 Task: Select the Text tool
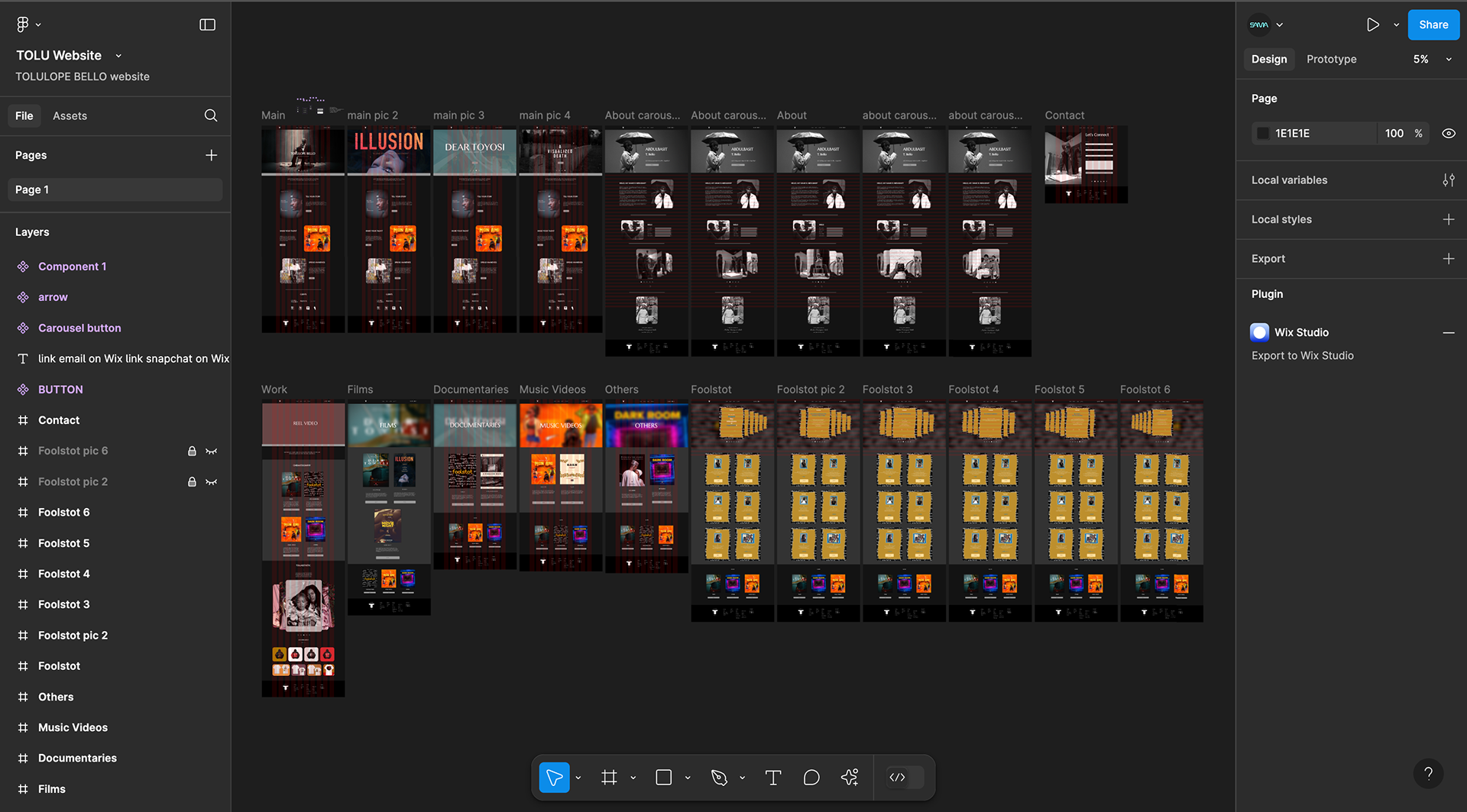point(772,777)
